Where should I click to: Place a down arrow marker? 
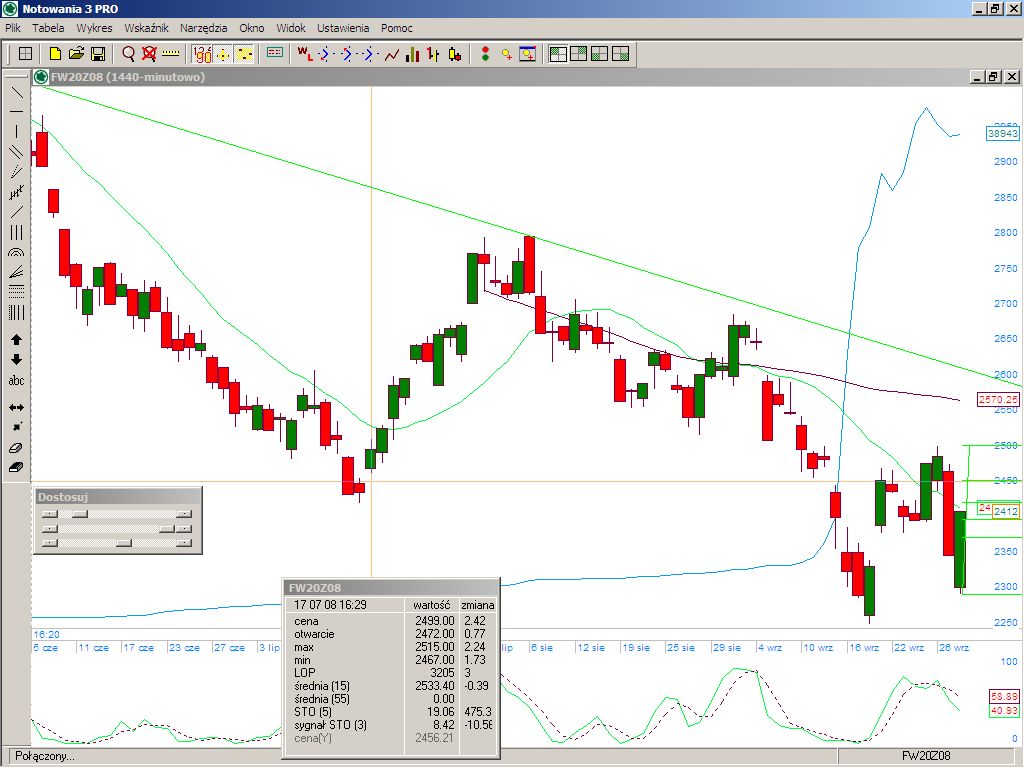(16, 360)
